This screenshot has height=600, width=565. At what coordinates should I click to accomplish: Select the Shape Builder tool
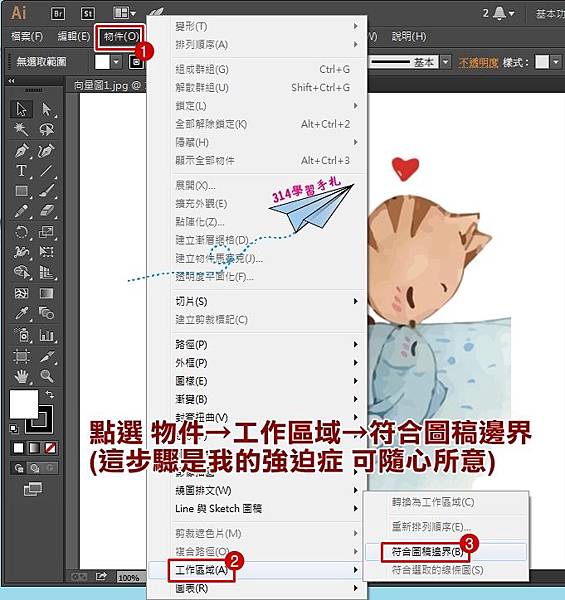pos(21,272)
